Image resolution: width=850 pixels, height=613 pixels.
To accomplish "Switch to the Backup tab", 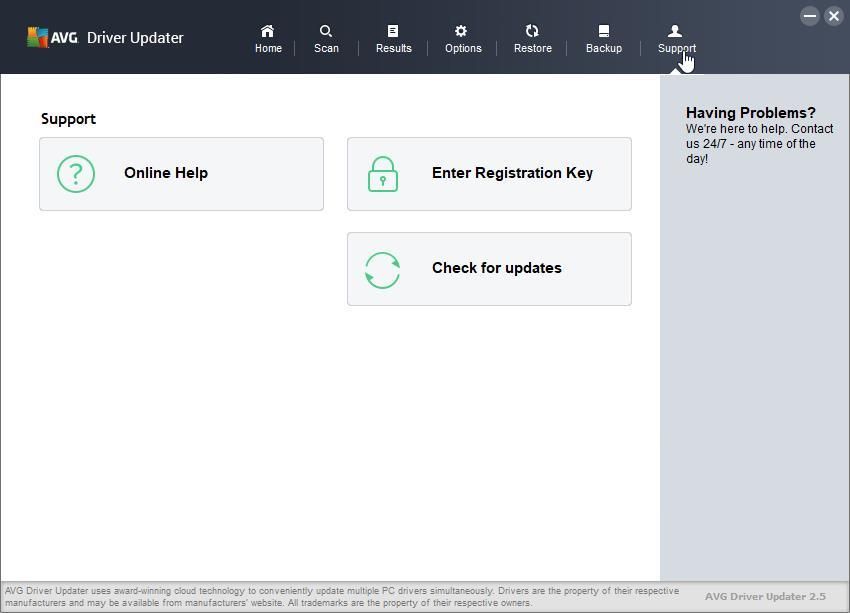I will coord(603,39).
